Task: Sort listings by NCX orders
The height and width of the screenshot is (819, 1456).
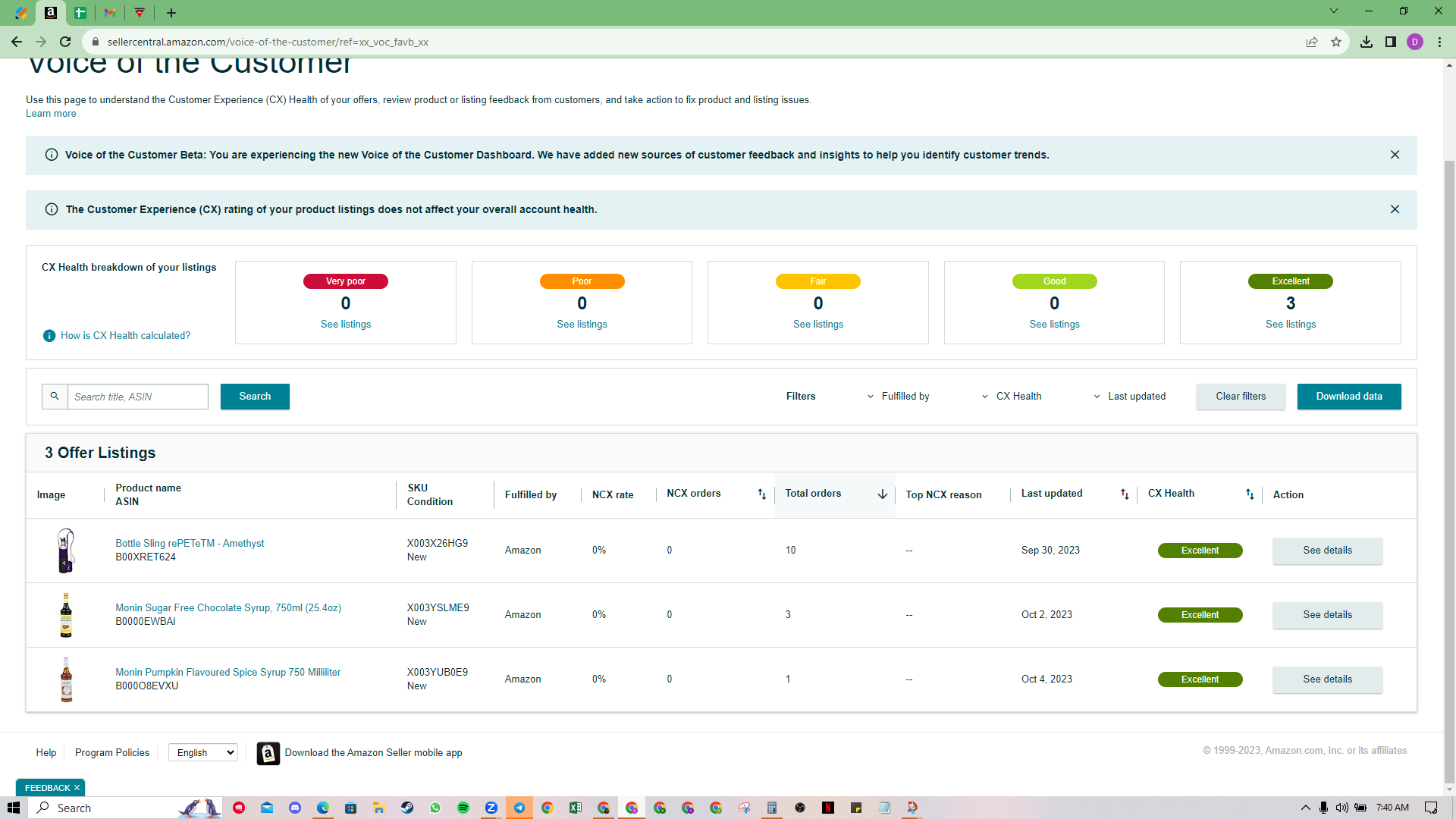Action: click(762, 494)
